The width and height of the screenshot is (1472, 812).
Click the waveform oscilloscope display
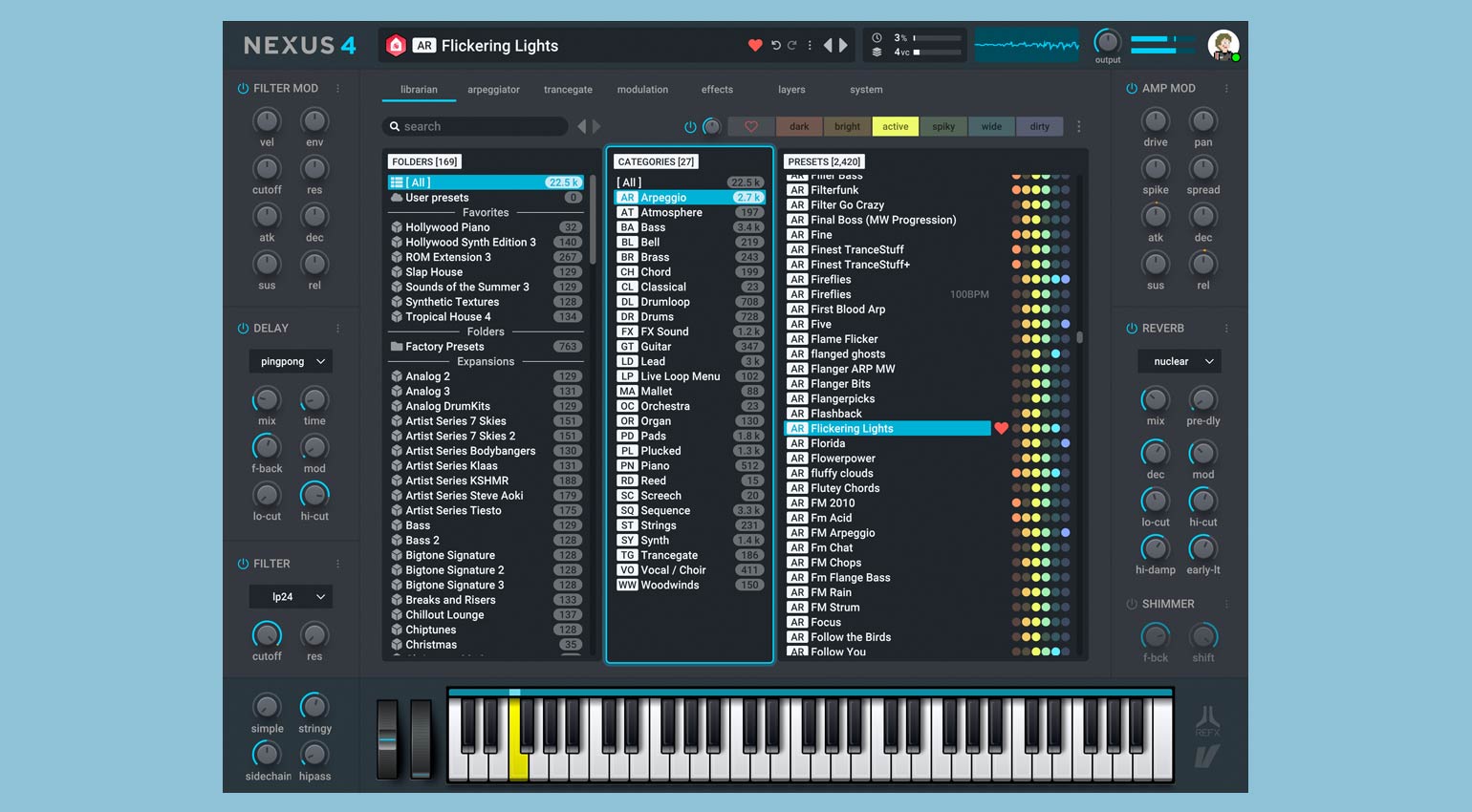(1027, 45)
